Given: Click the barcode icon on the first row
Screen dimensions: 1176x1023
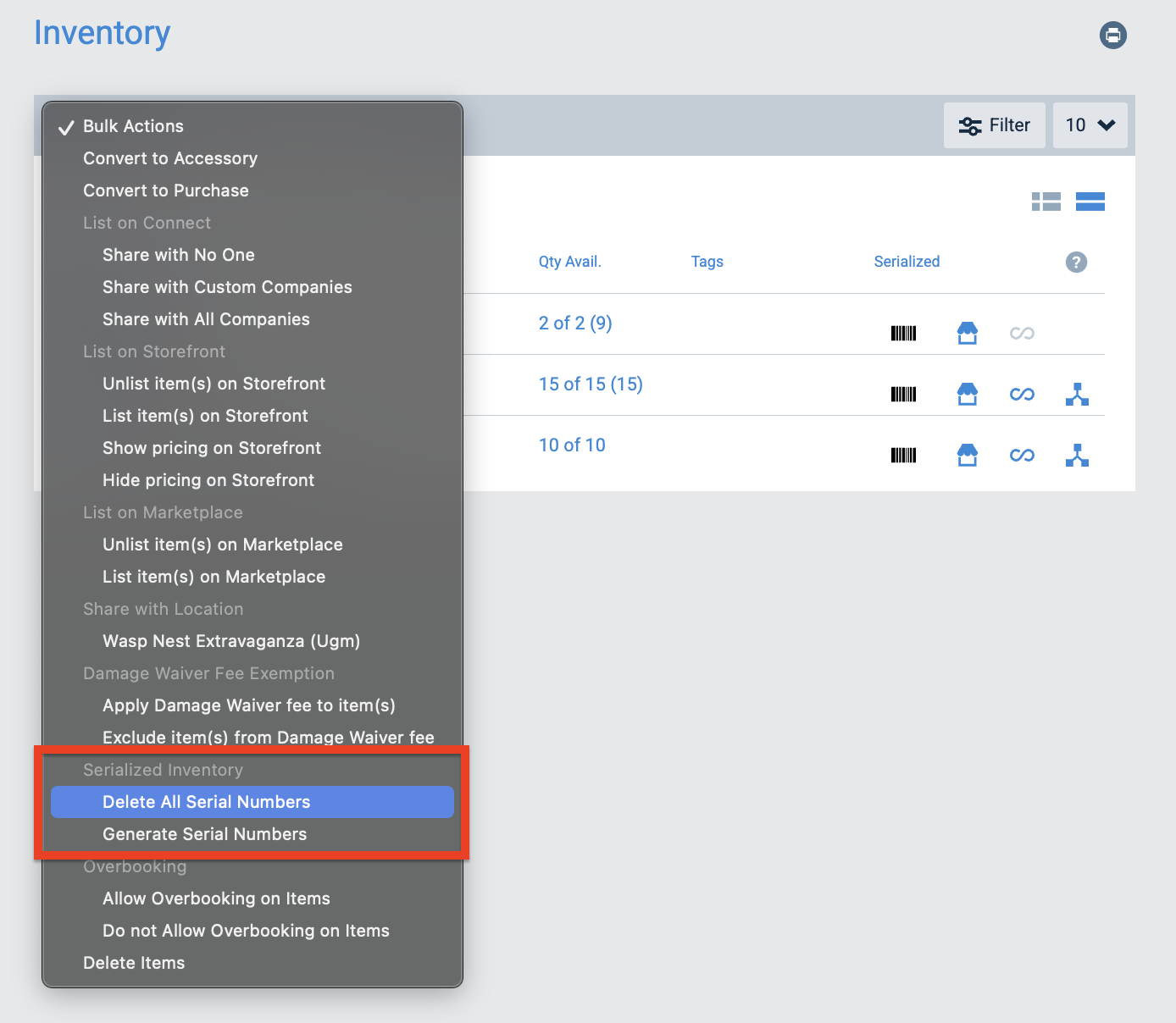Looking at the screenshot, I should (x=903, y=333).
